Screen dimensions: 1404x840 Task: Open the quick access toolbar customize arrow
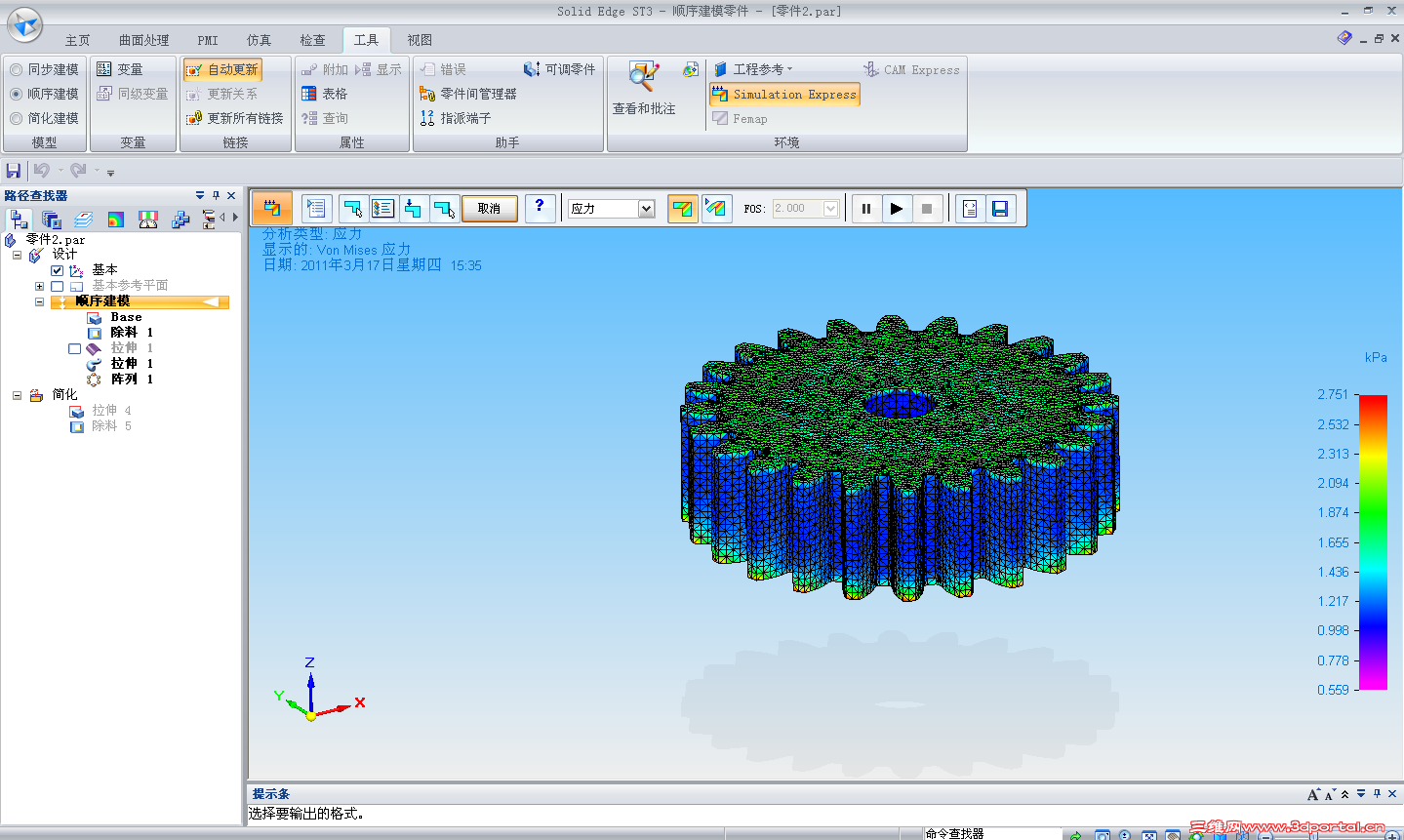(x=110, y=173)
